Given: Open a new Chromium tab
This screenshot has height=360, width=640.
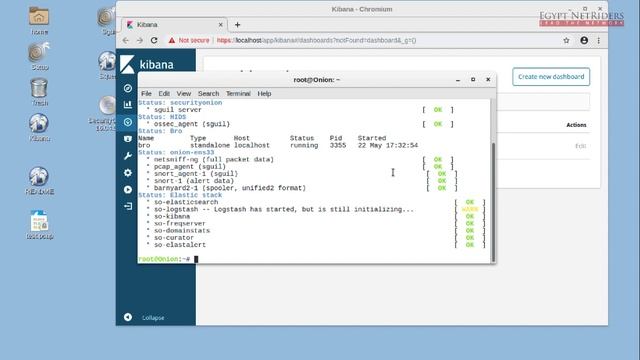Looking at the screenshot, I should click(238, 25).
